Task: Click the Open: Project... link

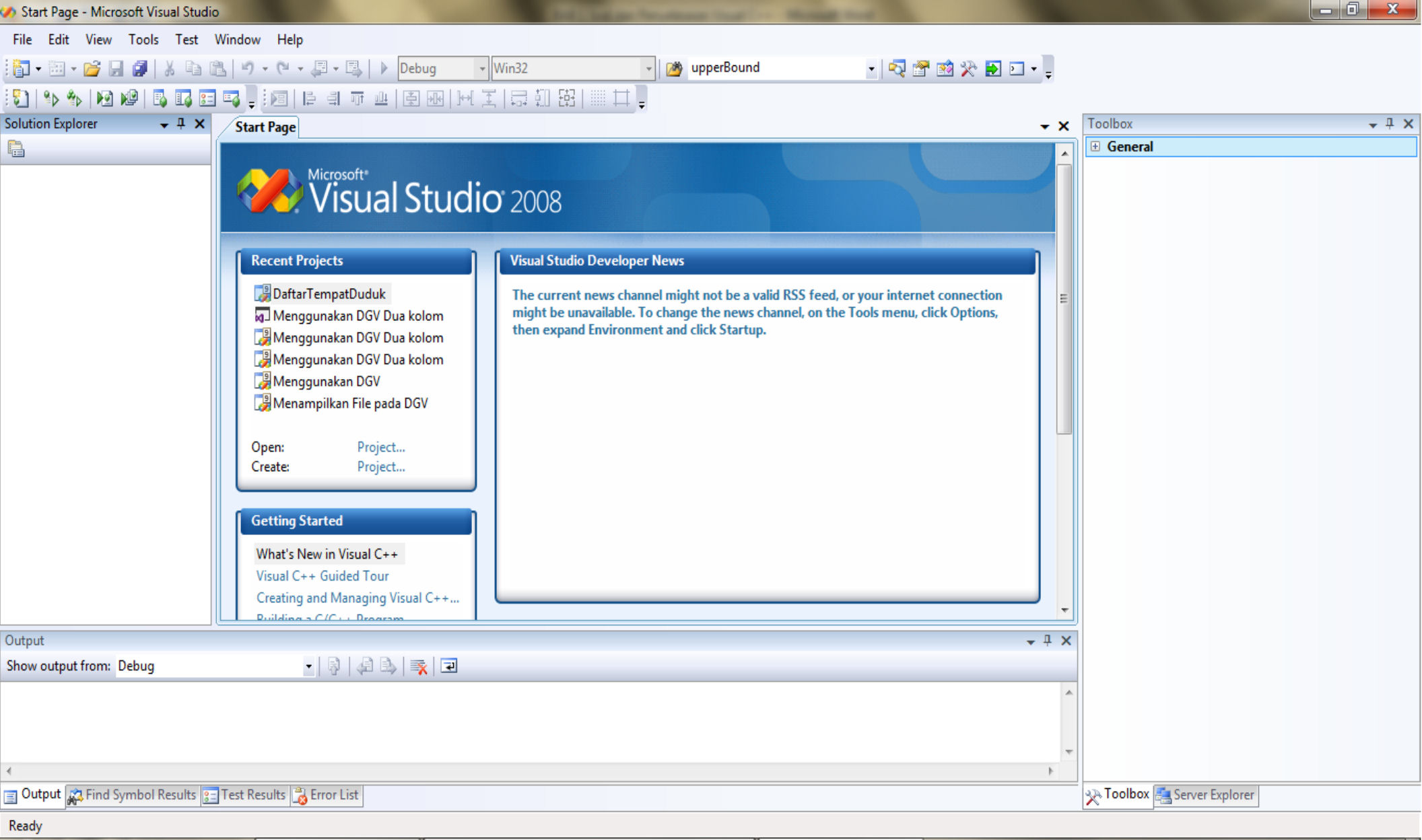Action: pos(381,448)
